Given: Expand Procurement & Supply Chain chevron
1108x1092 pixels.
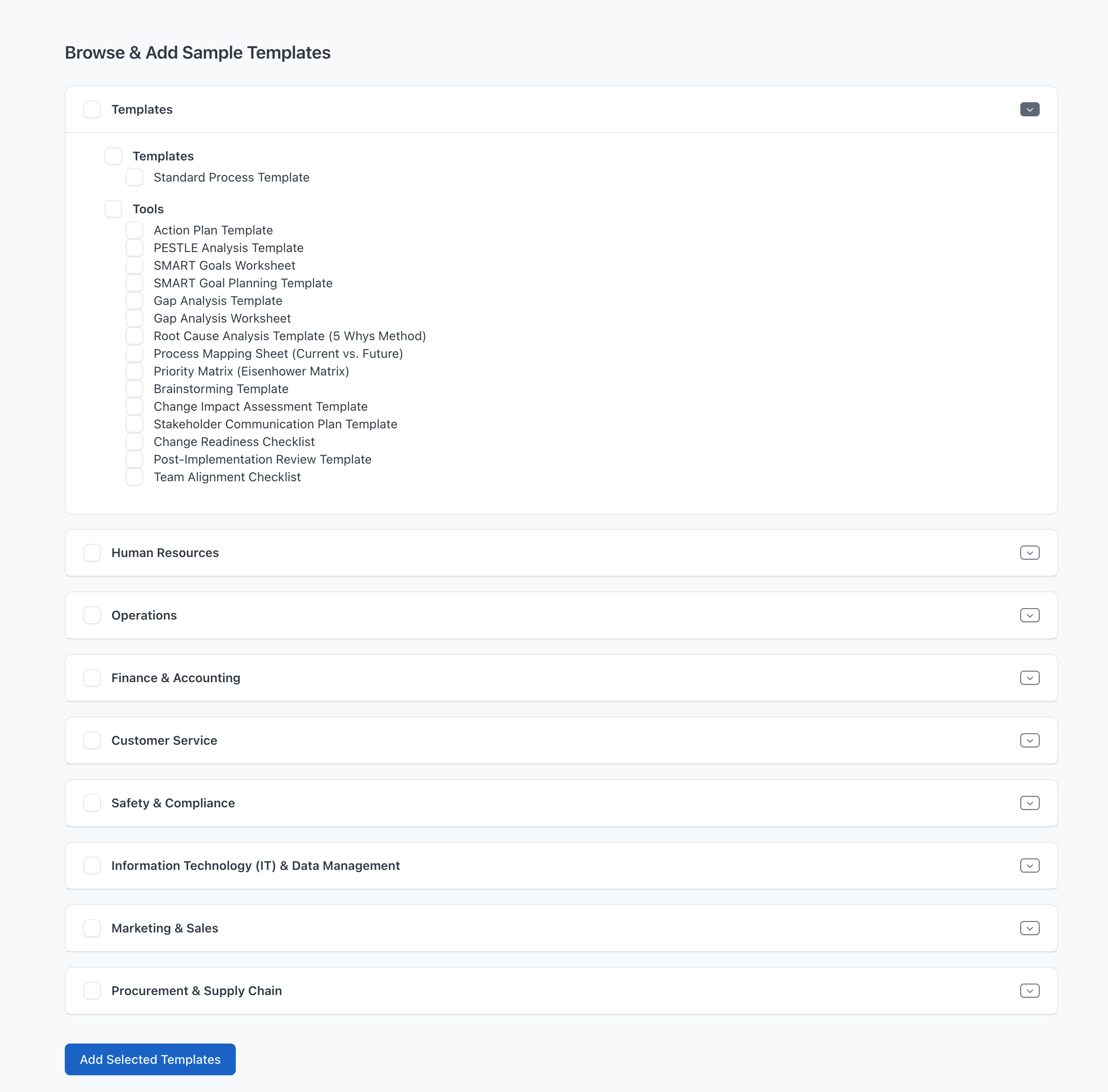Looking at the screenshot, I should 1030,991.
